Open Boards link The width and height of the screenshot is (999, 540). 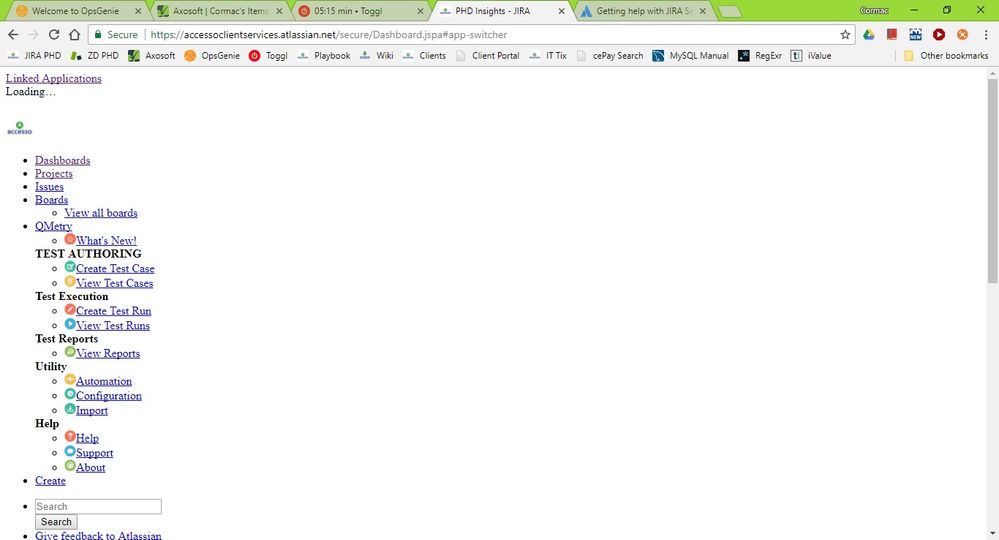[x=52, y=199]
